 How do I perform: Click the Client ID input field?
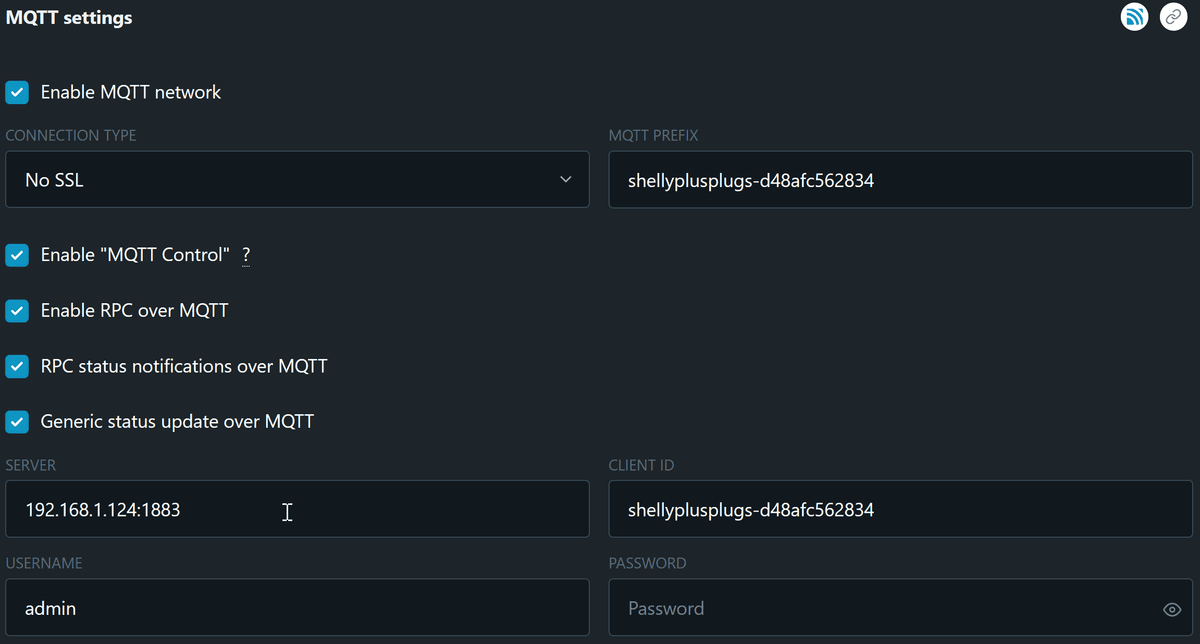(900, 510)
